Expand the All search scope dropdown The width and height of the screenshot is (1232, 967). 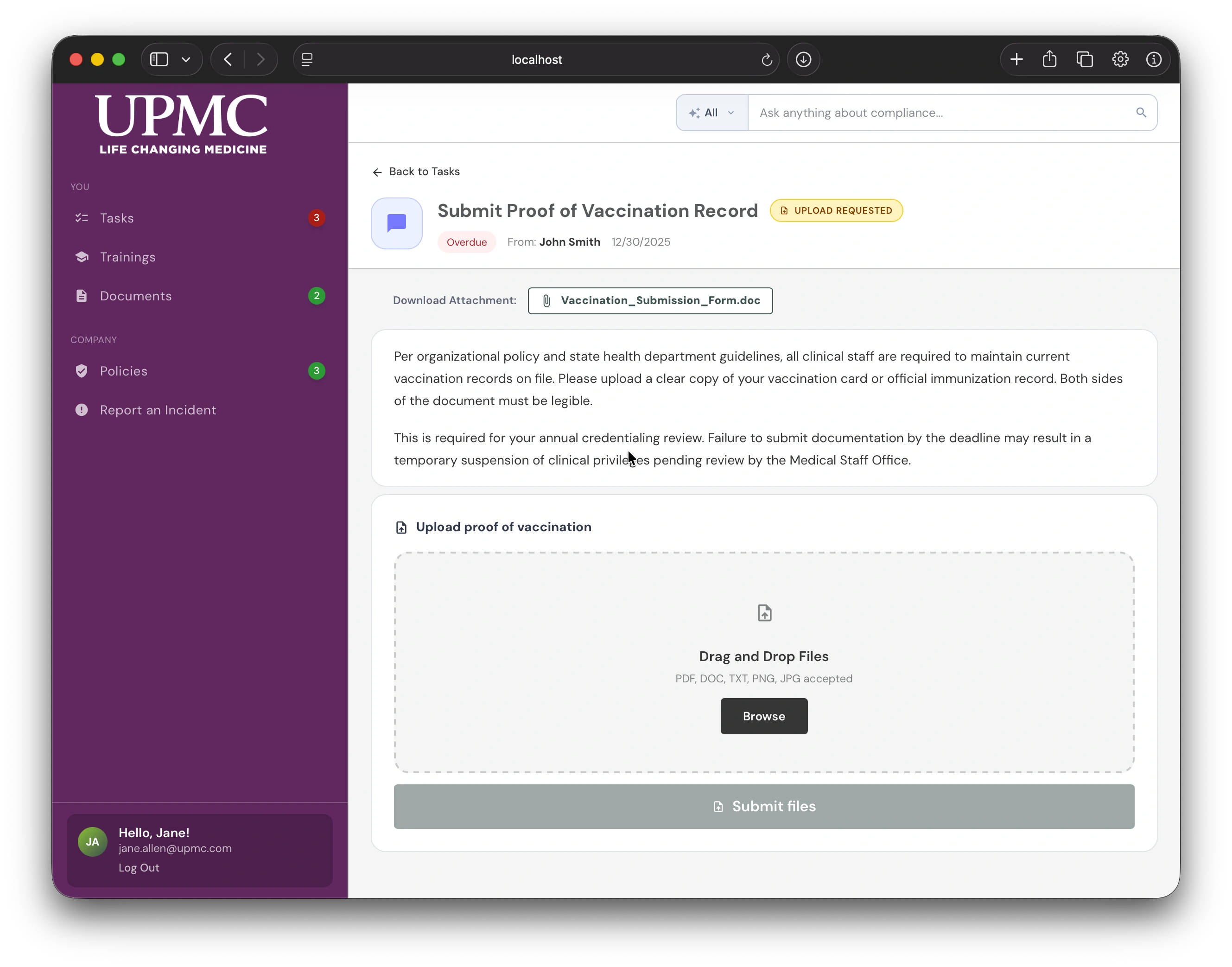coord(711,113)
